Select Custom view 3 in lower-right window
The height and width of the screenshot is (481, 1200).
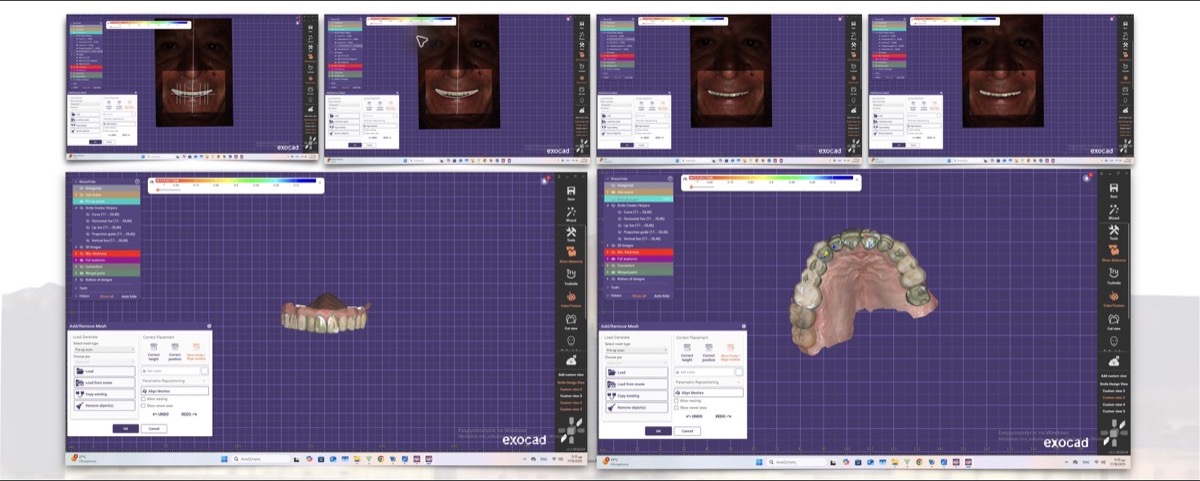pyautogui.click(x=1113, y=398)
